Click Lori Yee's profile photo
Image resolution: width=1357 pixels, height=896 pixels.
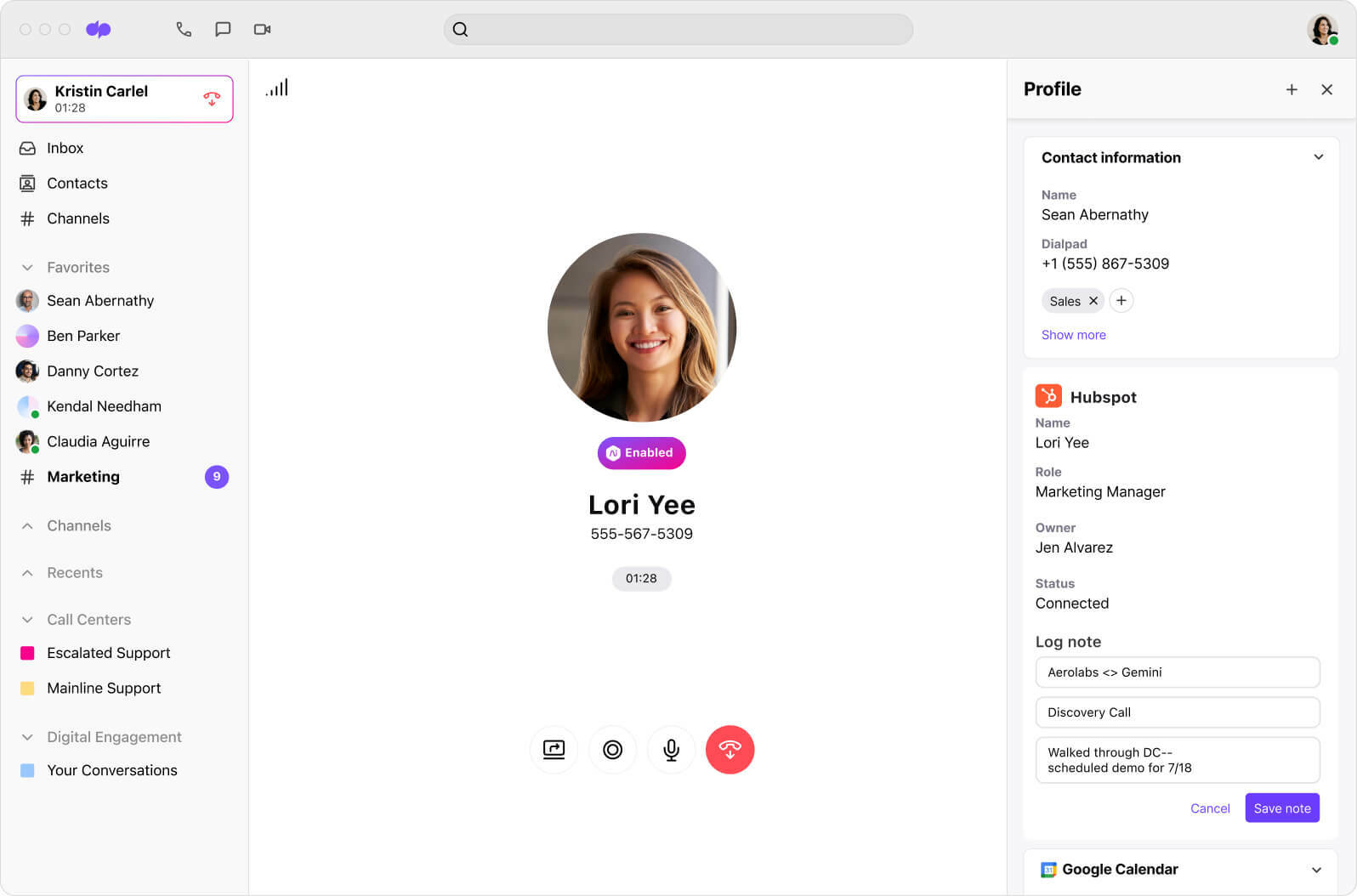(x=642, y=327)
